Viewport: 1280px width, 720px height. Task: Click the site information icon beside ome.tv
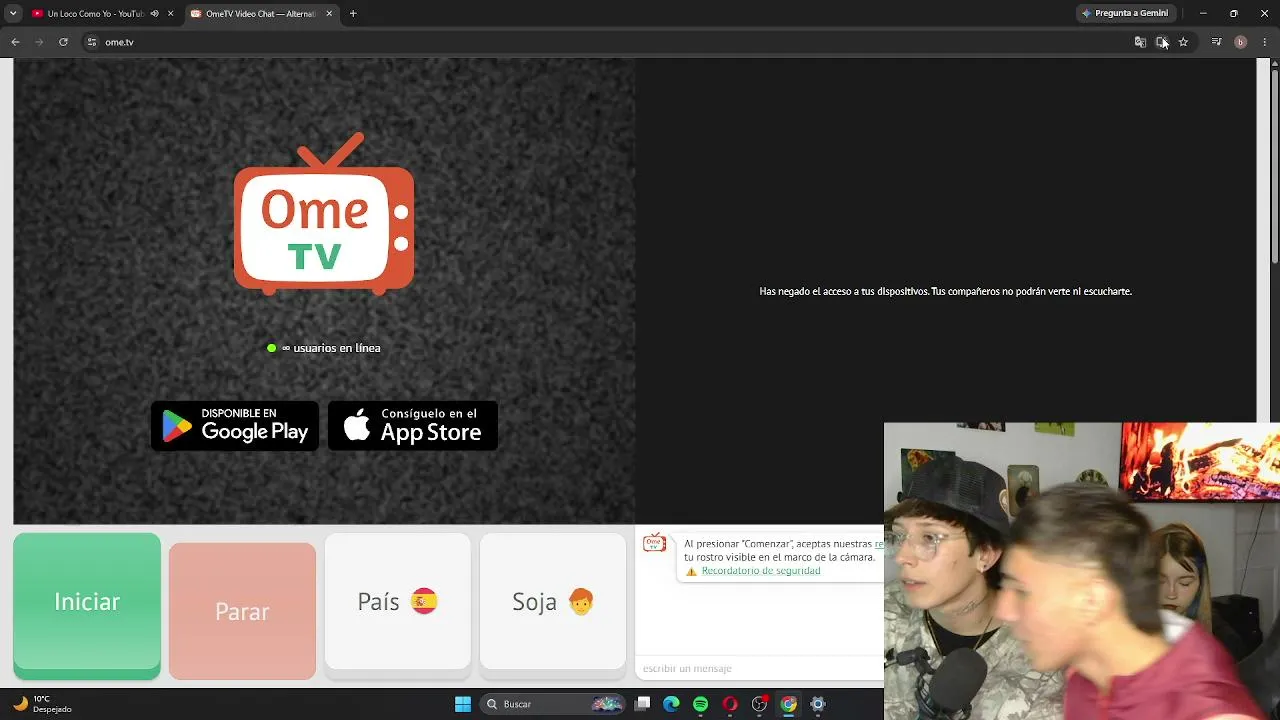(x=92, y=42)
